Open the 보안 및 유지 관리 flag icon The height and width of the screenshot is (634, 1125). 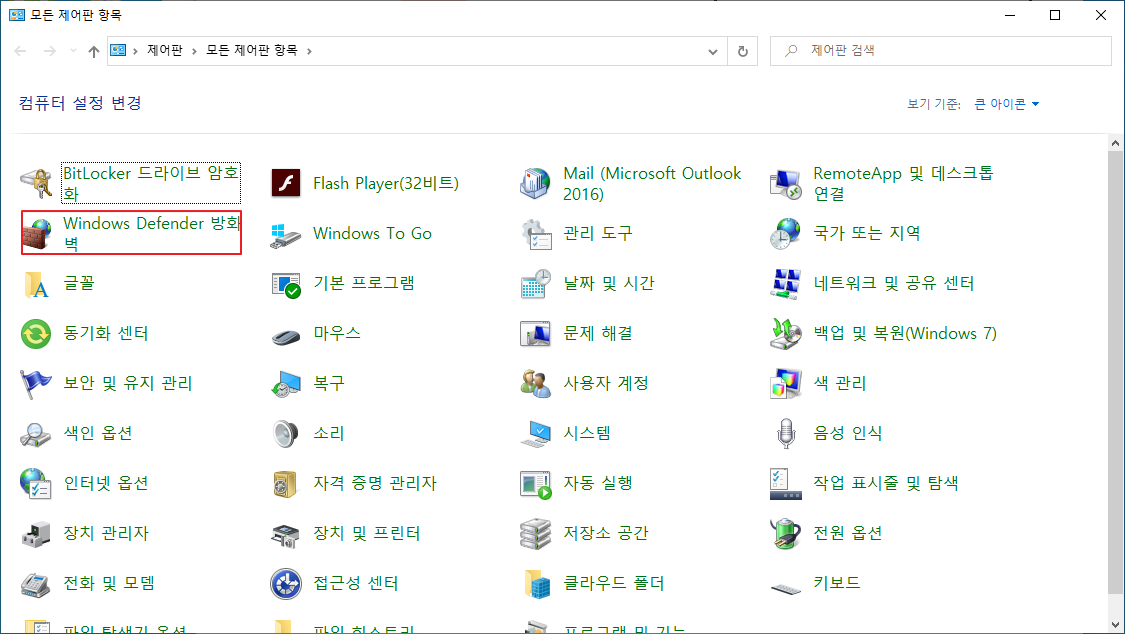pyautogui.click(x=36, y=384)
